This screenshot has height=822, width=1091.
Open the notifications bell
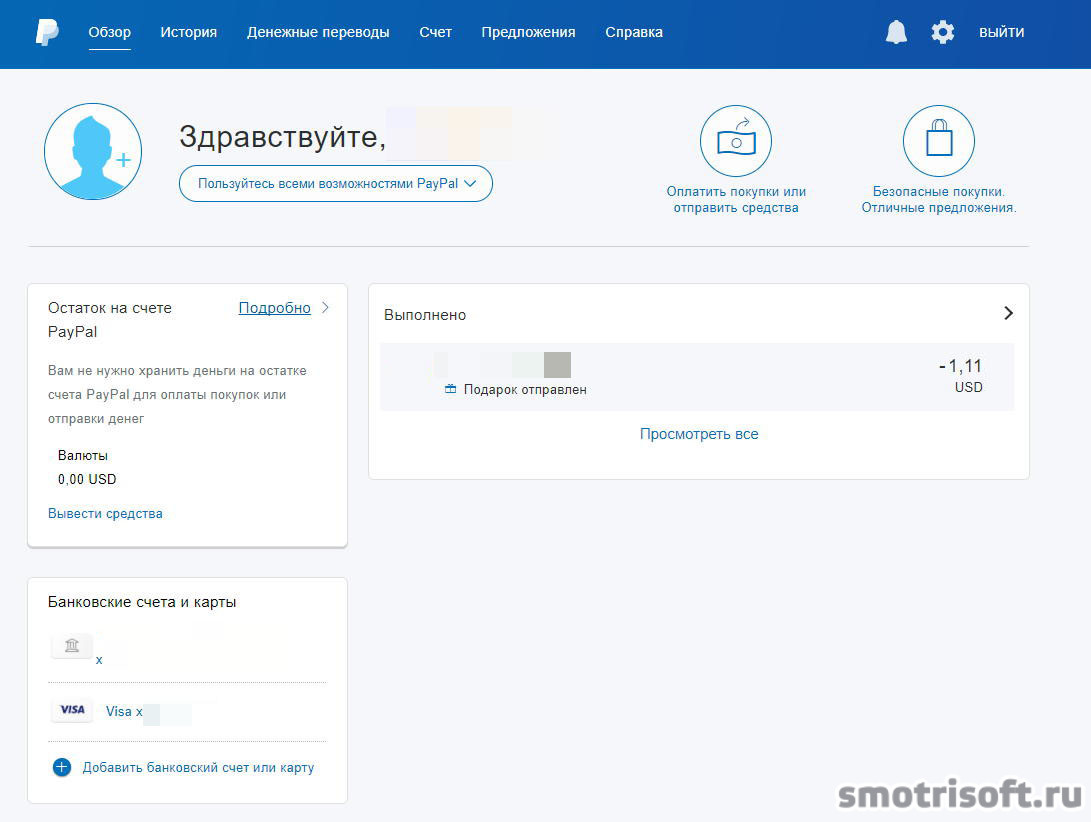coord(896,32)
